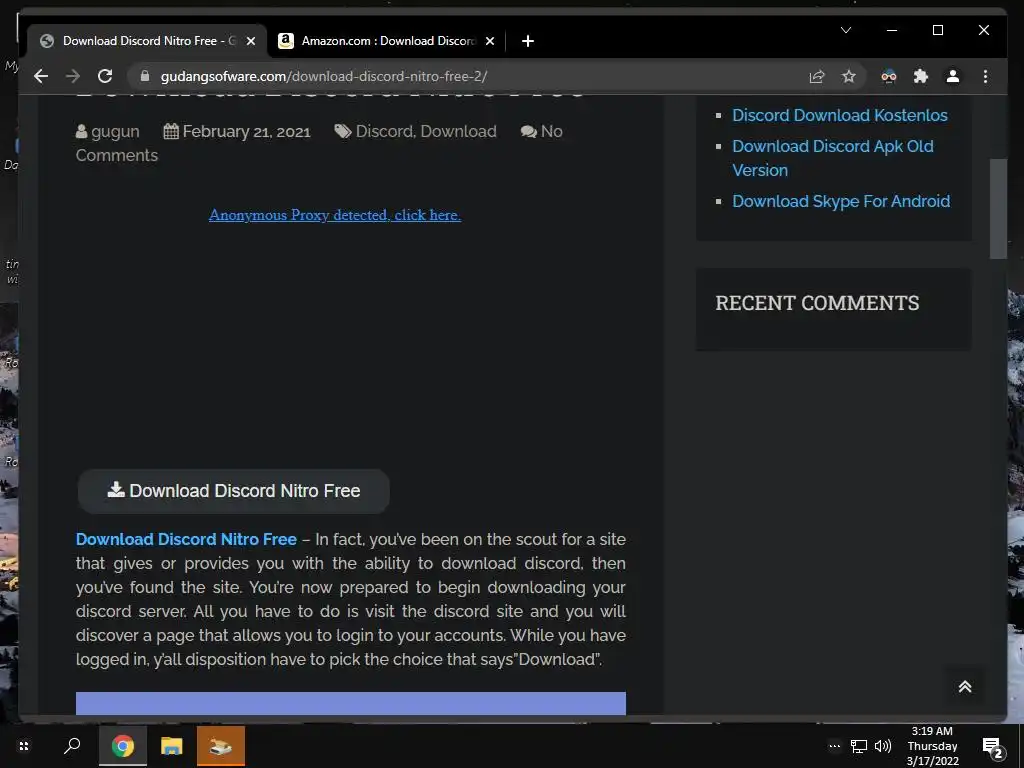Open the Extensions puzzle menu

click(x=921, y=76)
